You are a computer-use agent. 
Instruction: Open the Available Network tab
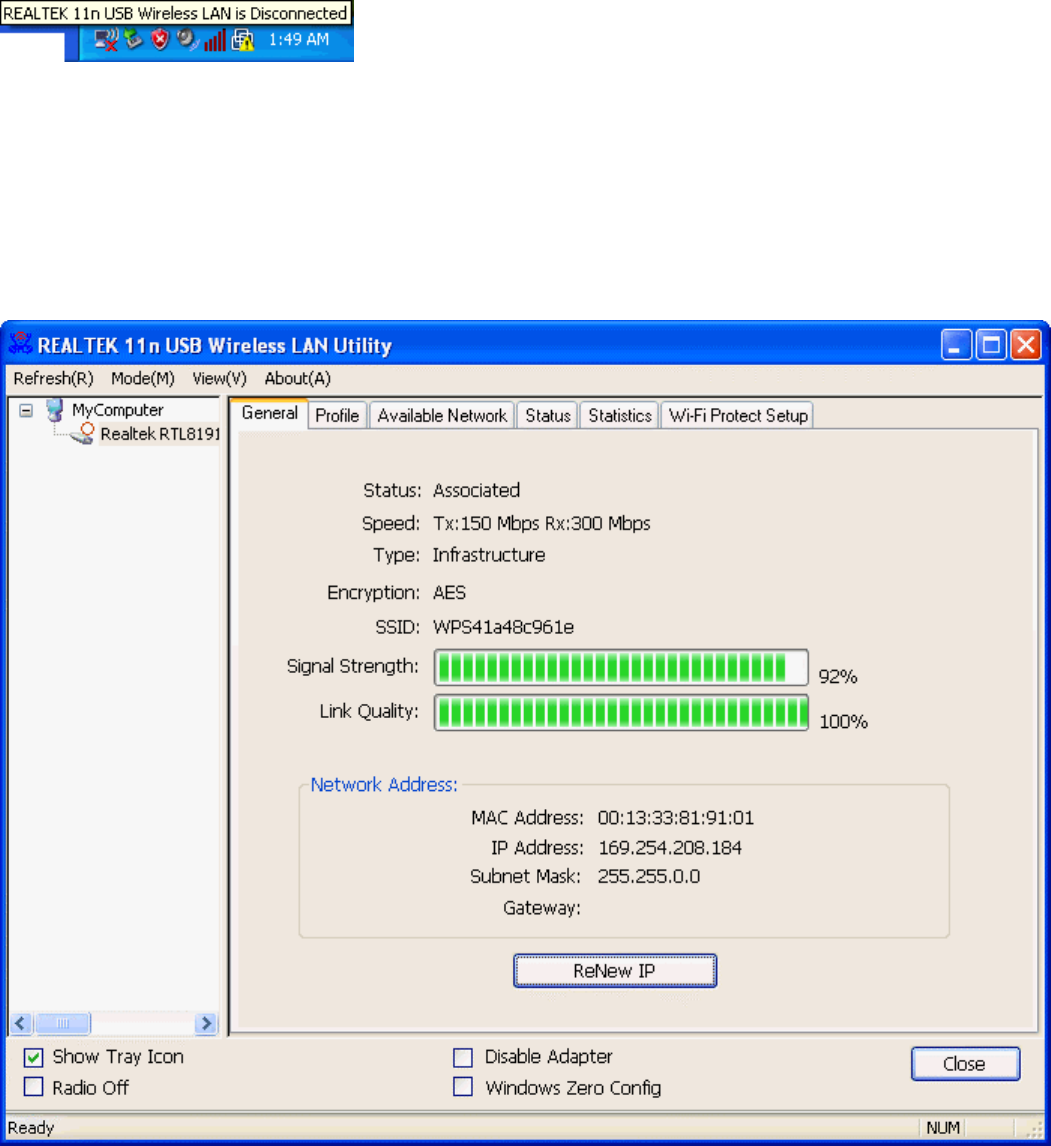442,415
